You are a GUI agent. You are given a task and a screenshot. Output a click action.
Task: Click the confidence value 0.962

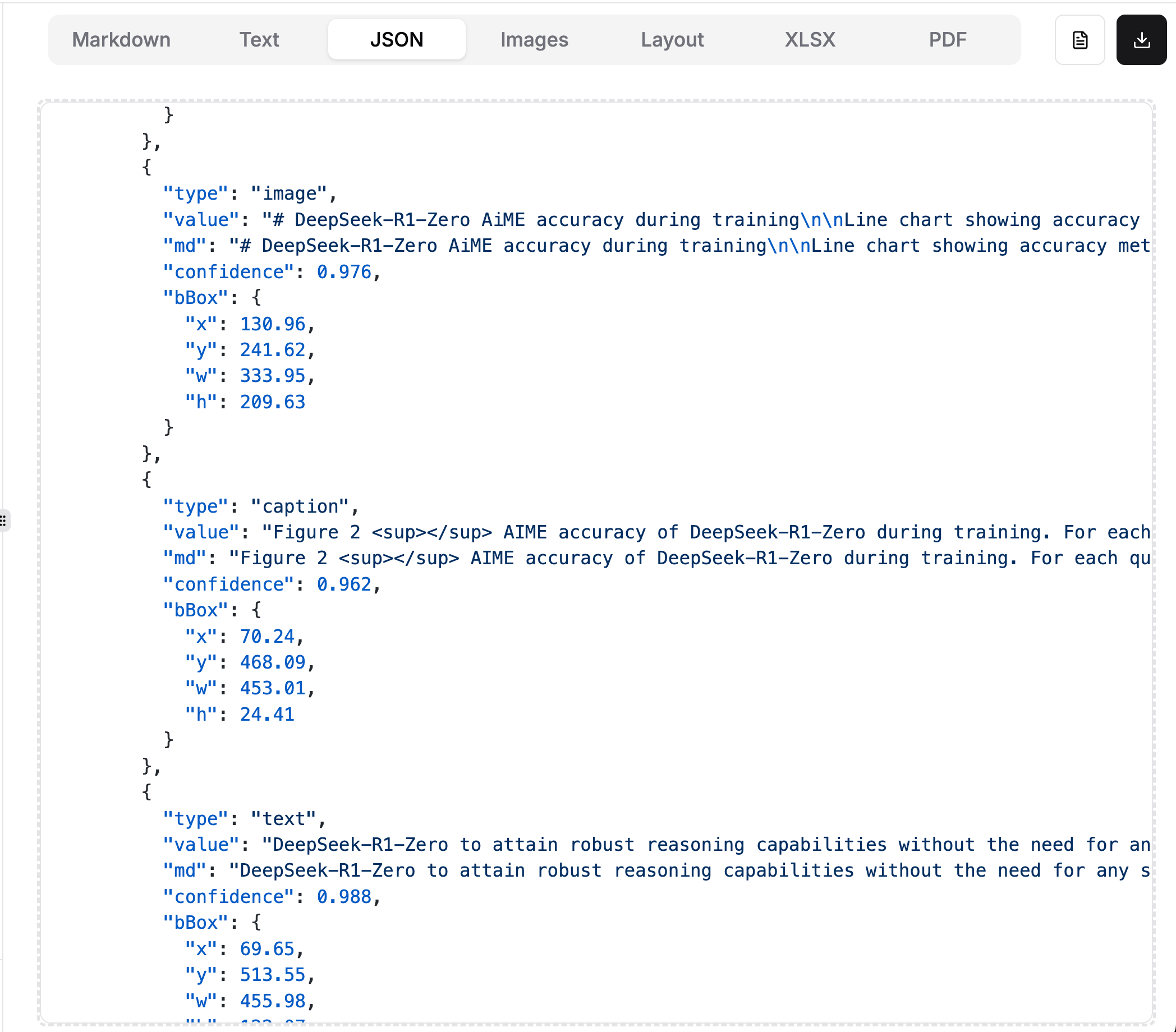point(343,584)
